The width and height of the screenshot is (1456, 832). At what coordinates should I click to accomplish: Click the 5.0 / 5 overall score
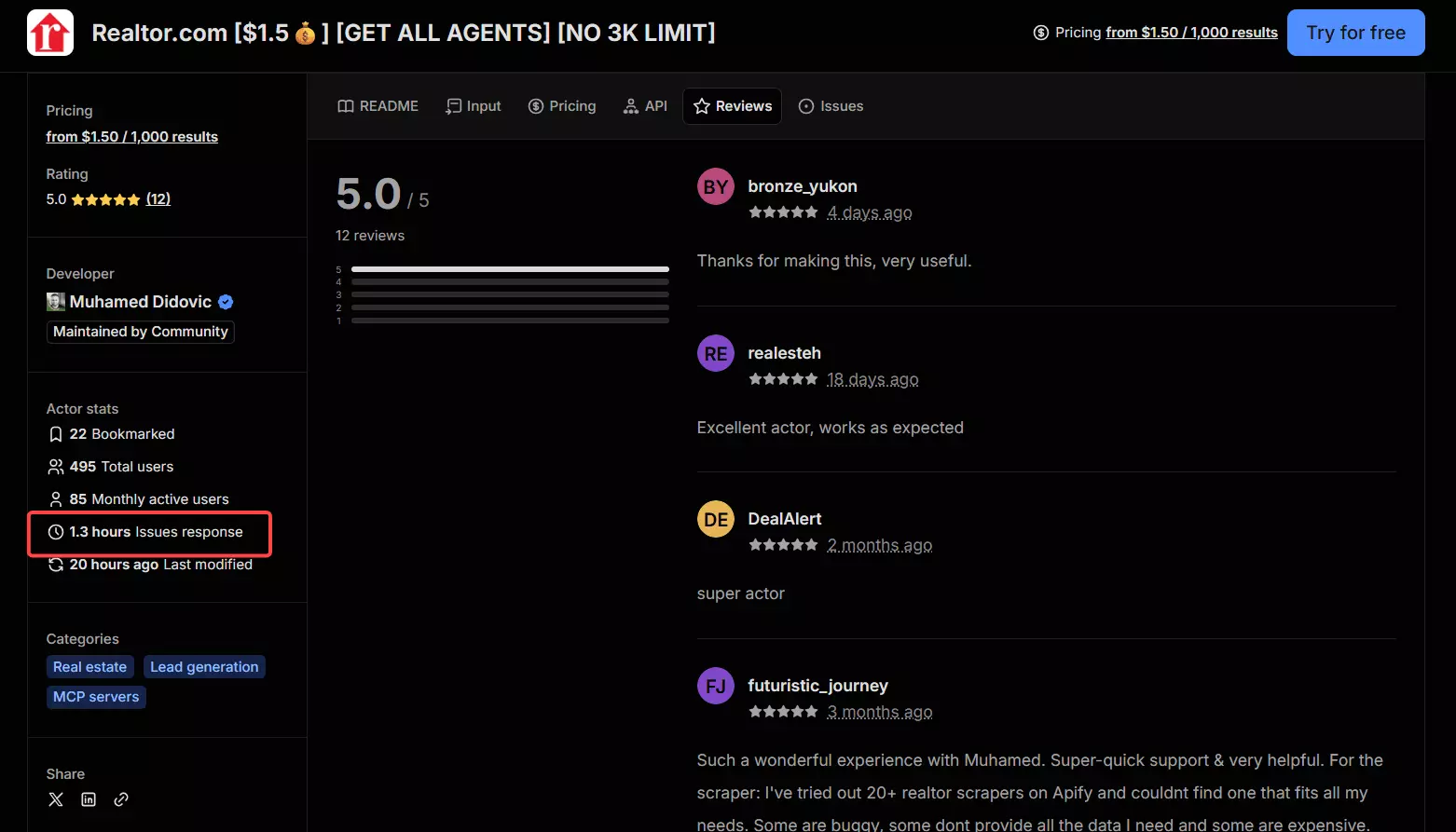point(382,195)
